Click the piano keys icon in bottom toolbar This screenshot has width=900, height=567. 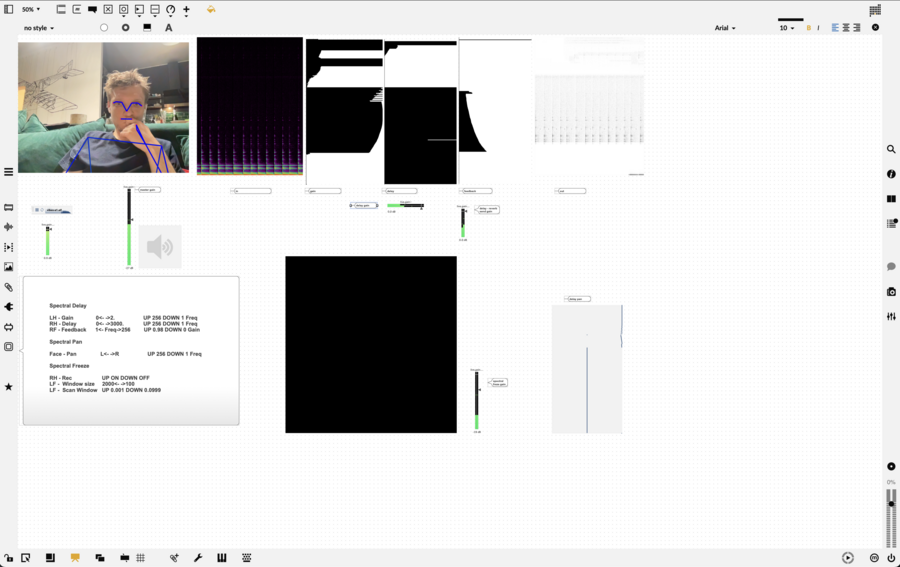222,558
